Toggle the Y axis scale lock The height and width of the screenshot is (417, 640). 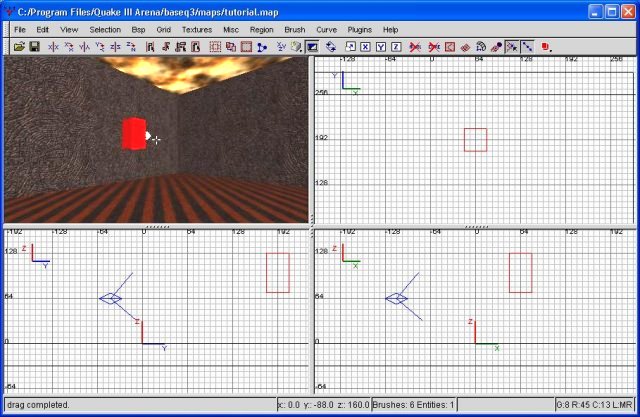(x=381, y=47)
